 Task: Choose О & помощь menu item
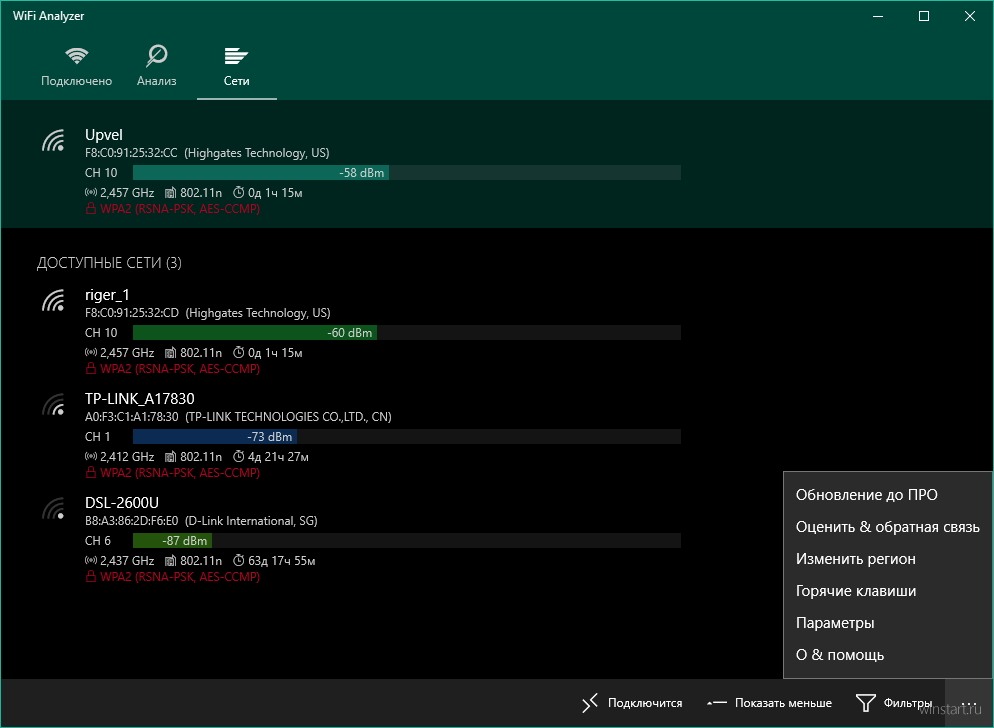pos(888,655)
